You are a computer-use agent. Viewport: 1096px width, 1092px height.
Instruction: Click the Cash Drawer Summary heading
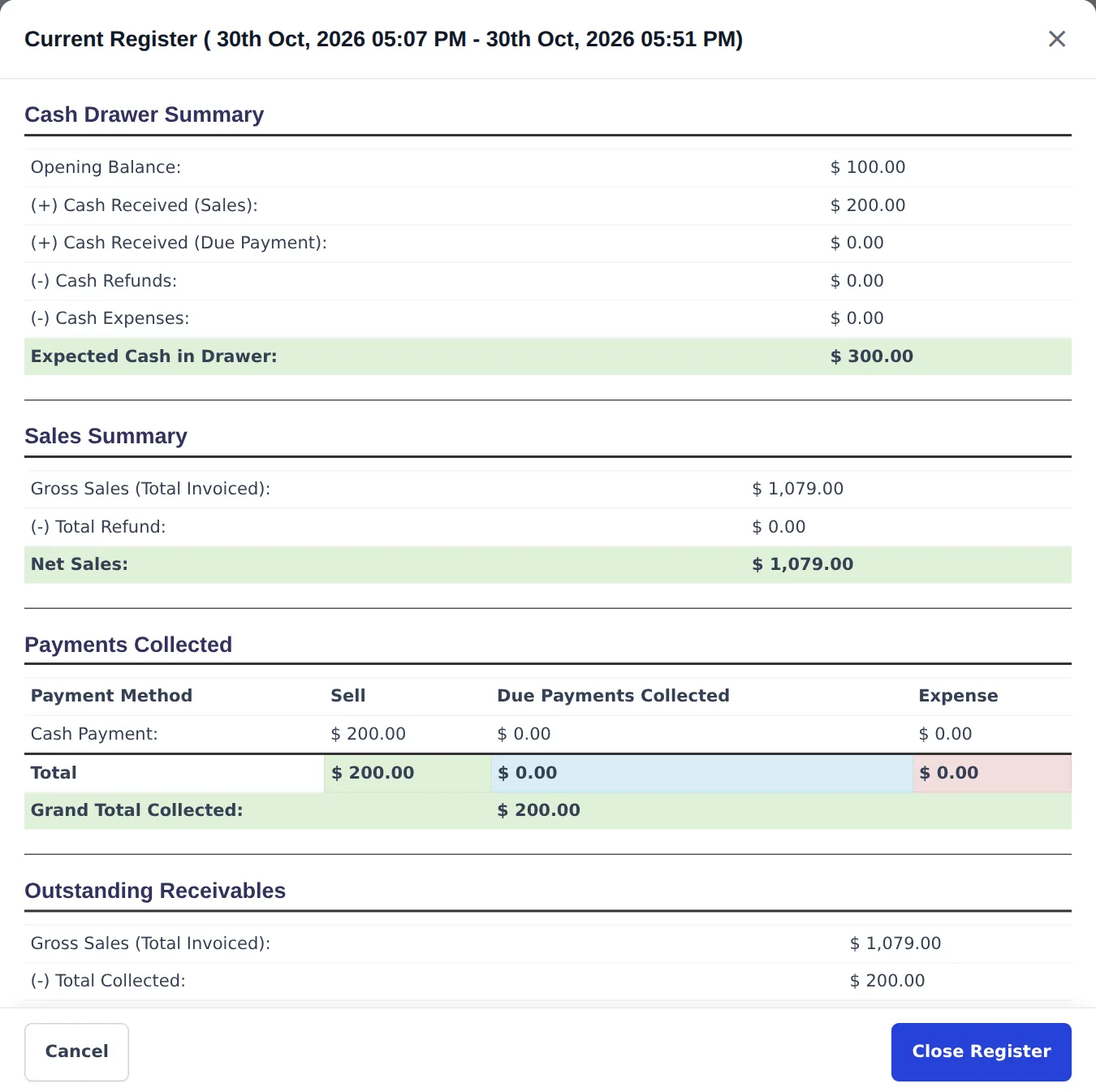[145, 114]
